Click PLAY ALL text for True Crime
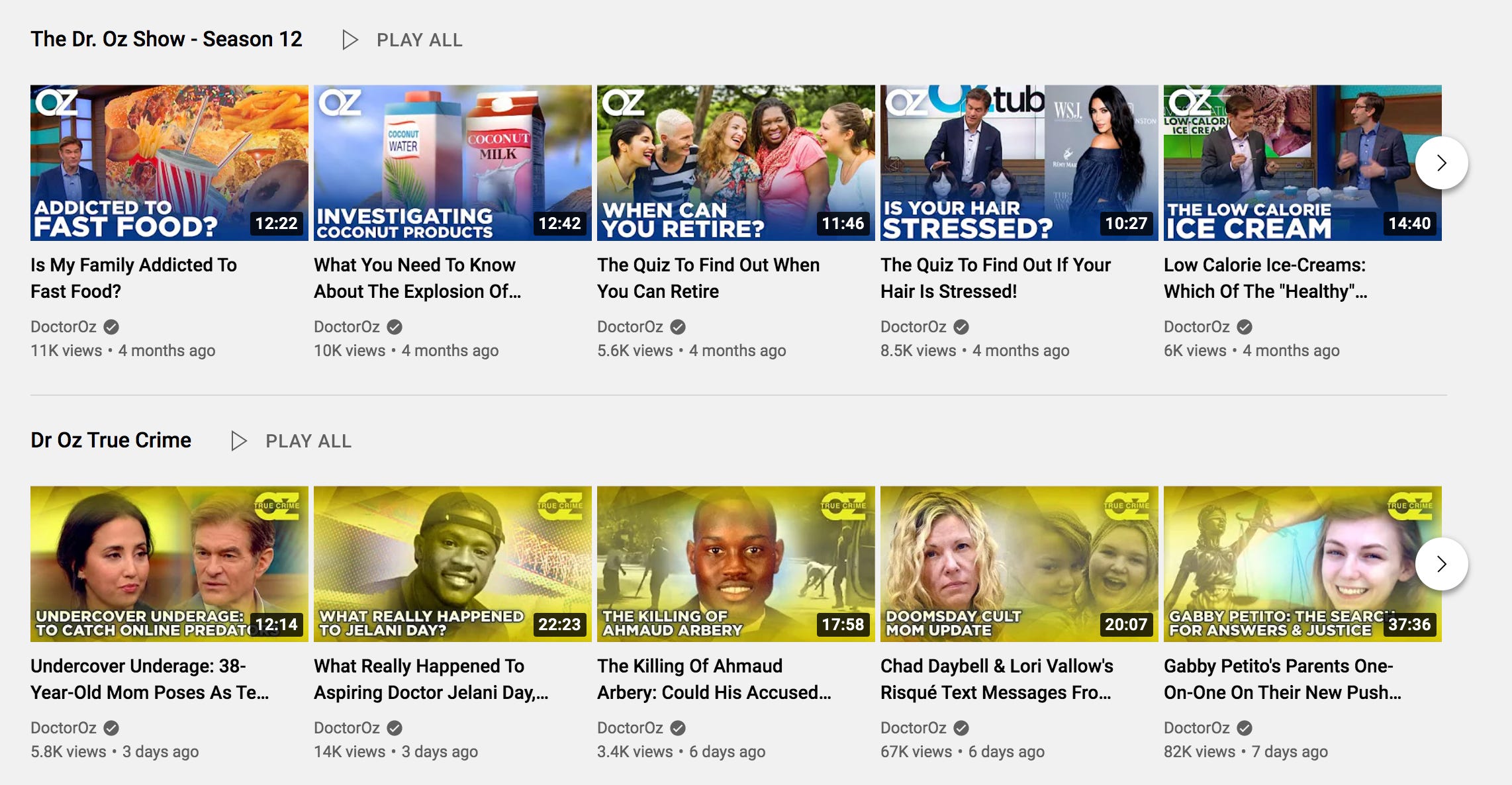 [308, 441]
